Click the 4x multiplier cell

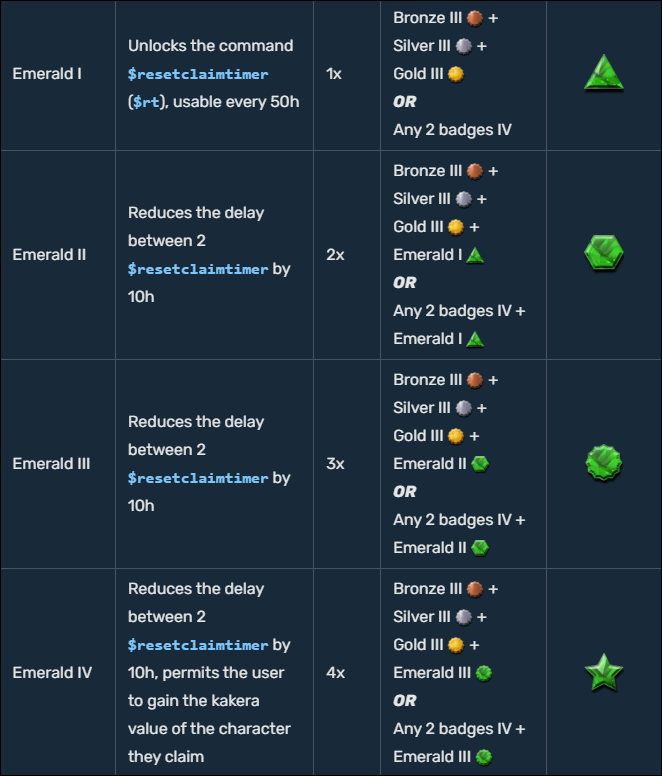pos(335,672)
